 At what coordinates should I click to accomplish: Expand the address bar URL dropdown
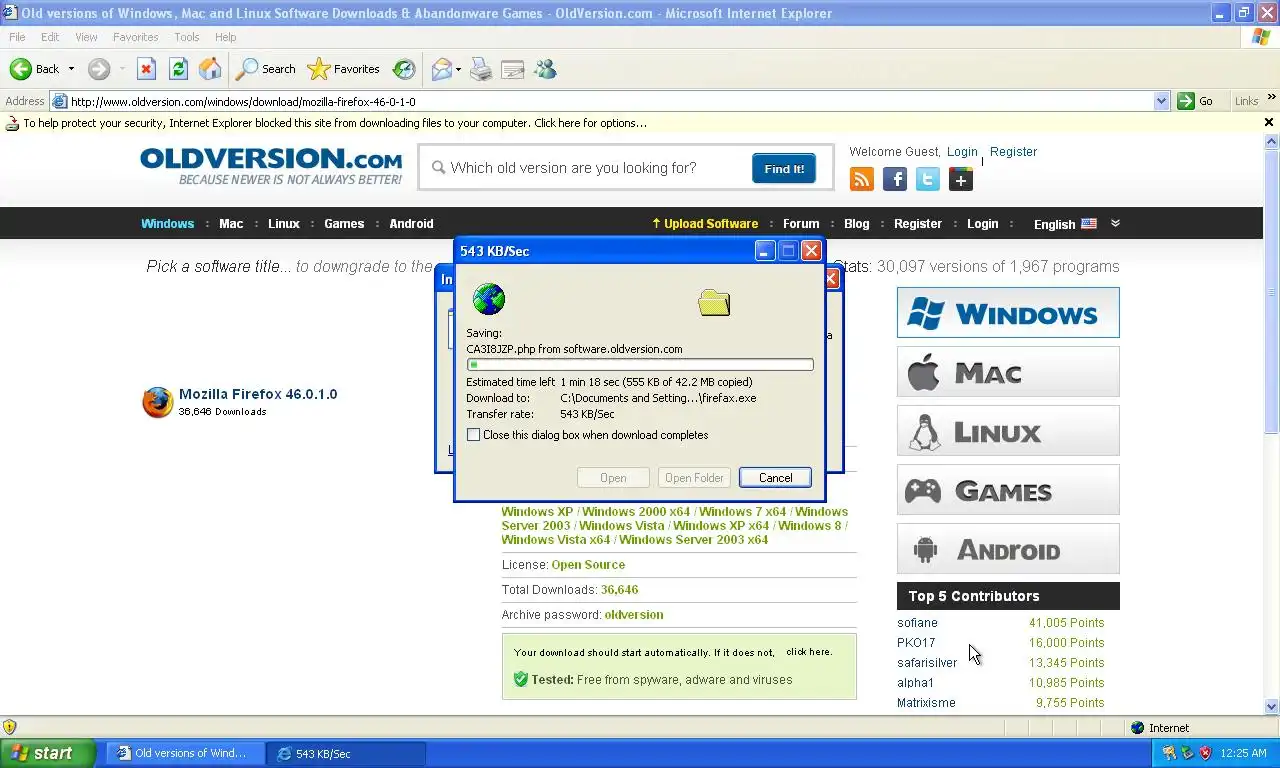(x=1161, y=101)
